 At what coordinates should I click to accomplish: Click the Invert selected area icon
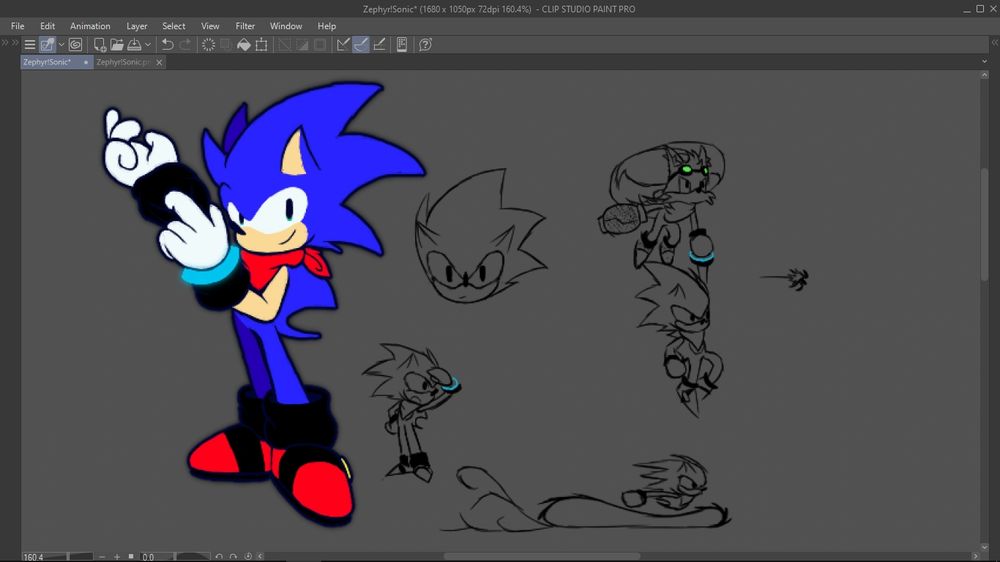pos(302,45)
